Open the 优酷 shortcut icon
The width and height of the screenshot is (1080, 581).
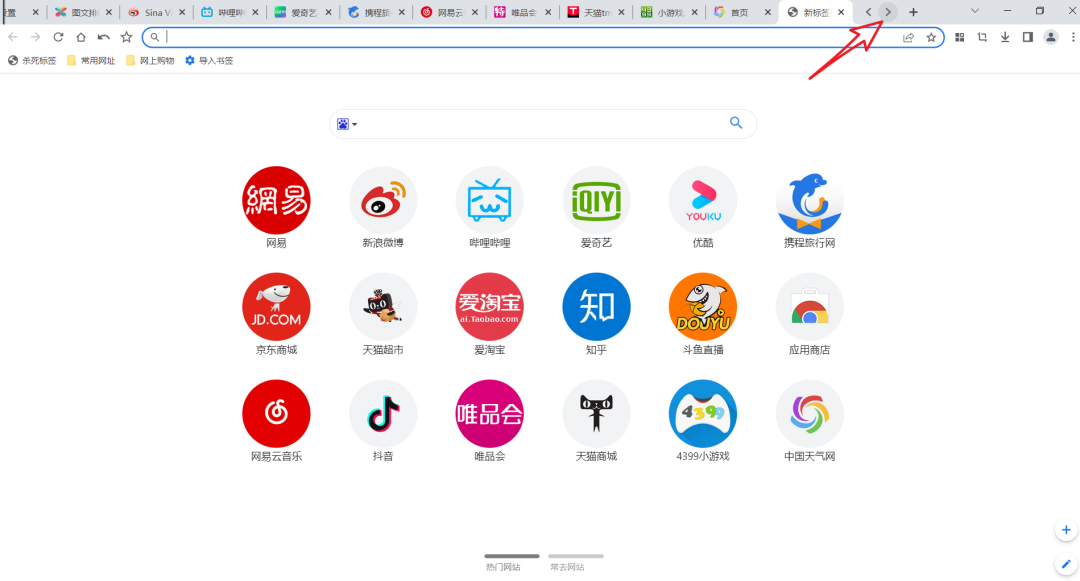click(703, 200)
